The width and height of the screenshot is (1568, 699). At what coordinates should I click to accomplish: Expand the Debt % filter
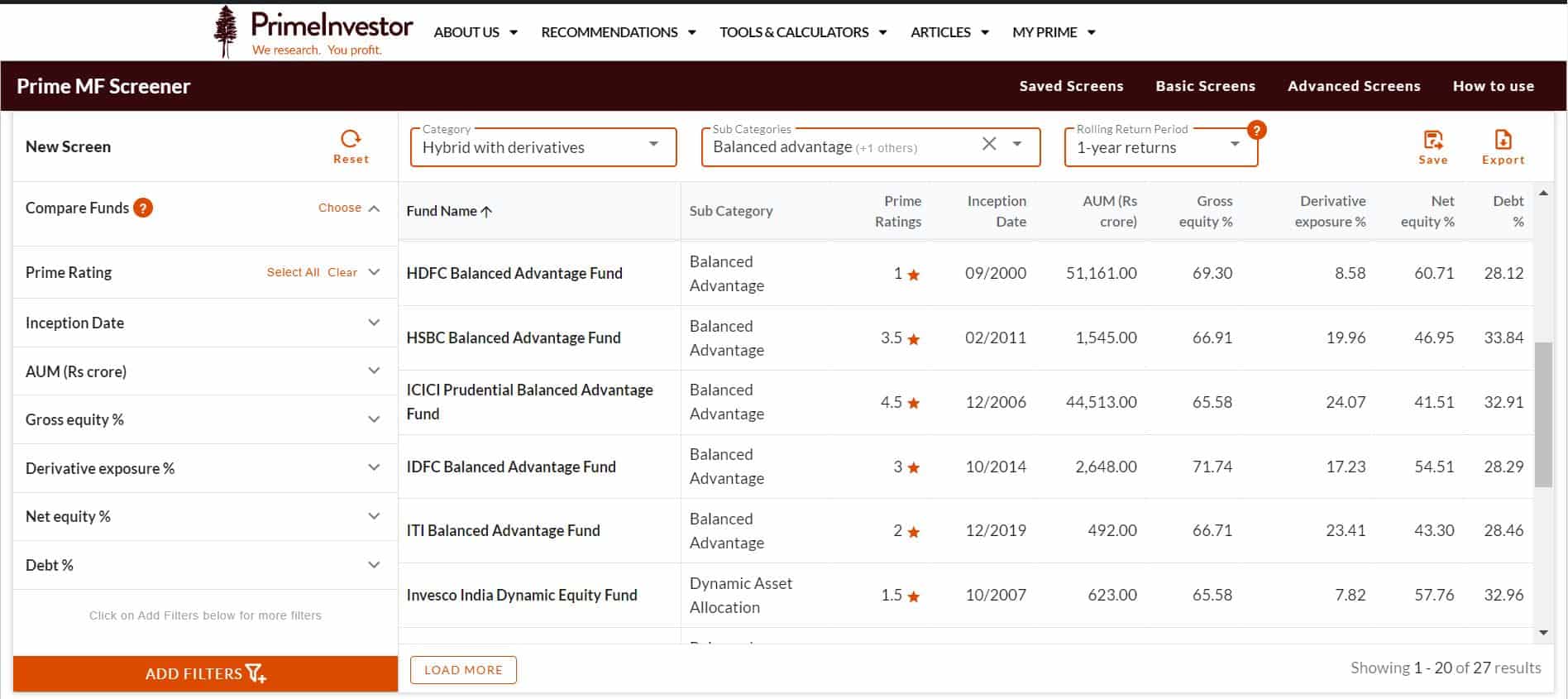coord(374,565)
